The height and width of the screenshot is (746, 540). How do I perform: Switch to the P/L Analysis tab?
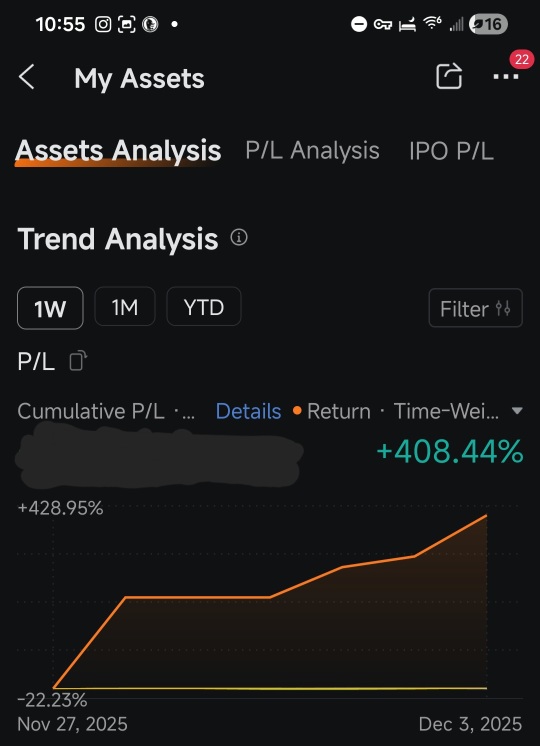313,151
